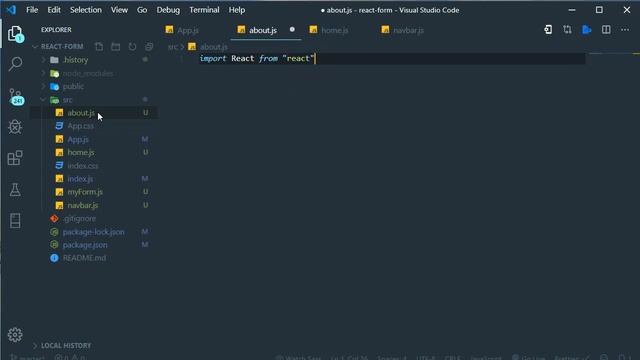Viewport: 640px width, 360px height.
Task: Open the Go menu
Action: pos(142,10)
